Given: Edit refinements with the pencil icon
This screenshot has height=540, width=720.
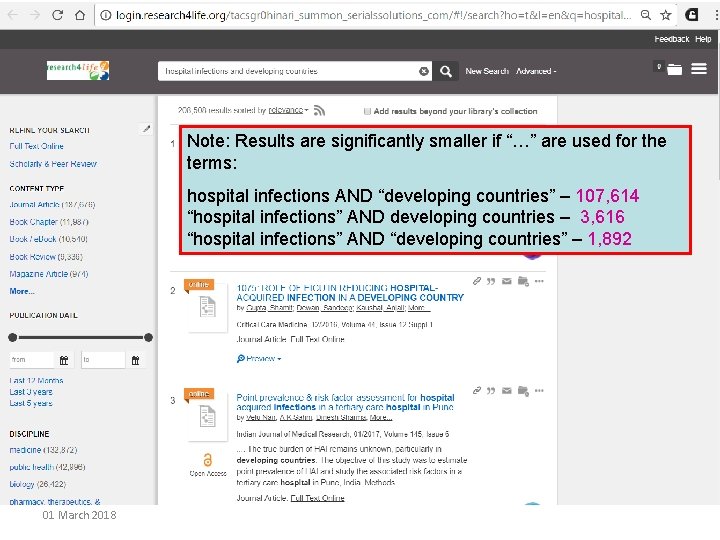Looking at the screenshot, I should (x=146, y=129).
